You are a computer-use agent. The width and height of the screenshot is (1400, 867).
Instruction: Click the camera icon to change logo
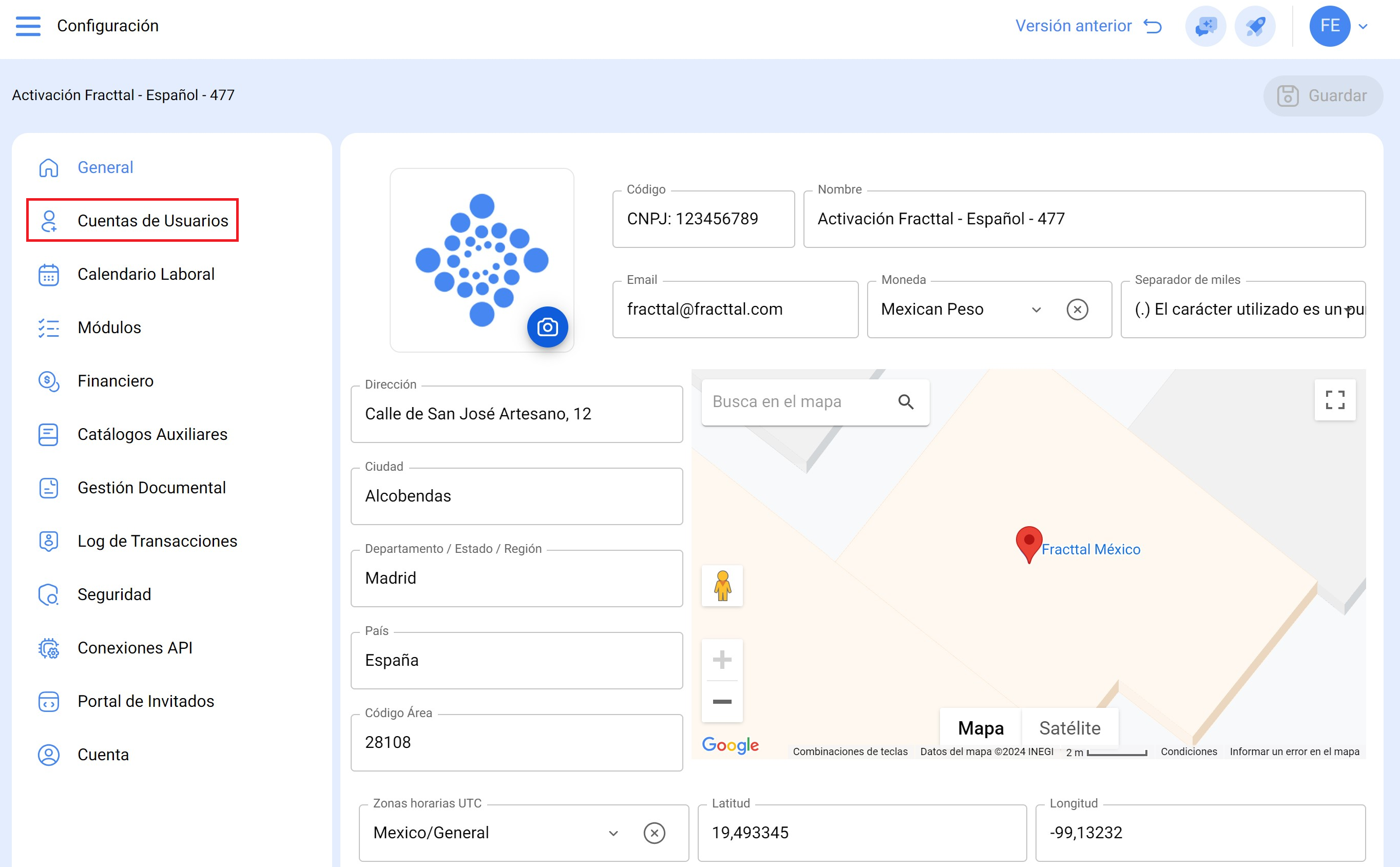[547, 327]
